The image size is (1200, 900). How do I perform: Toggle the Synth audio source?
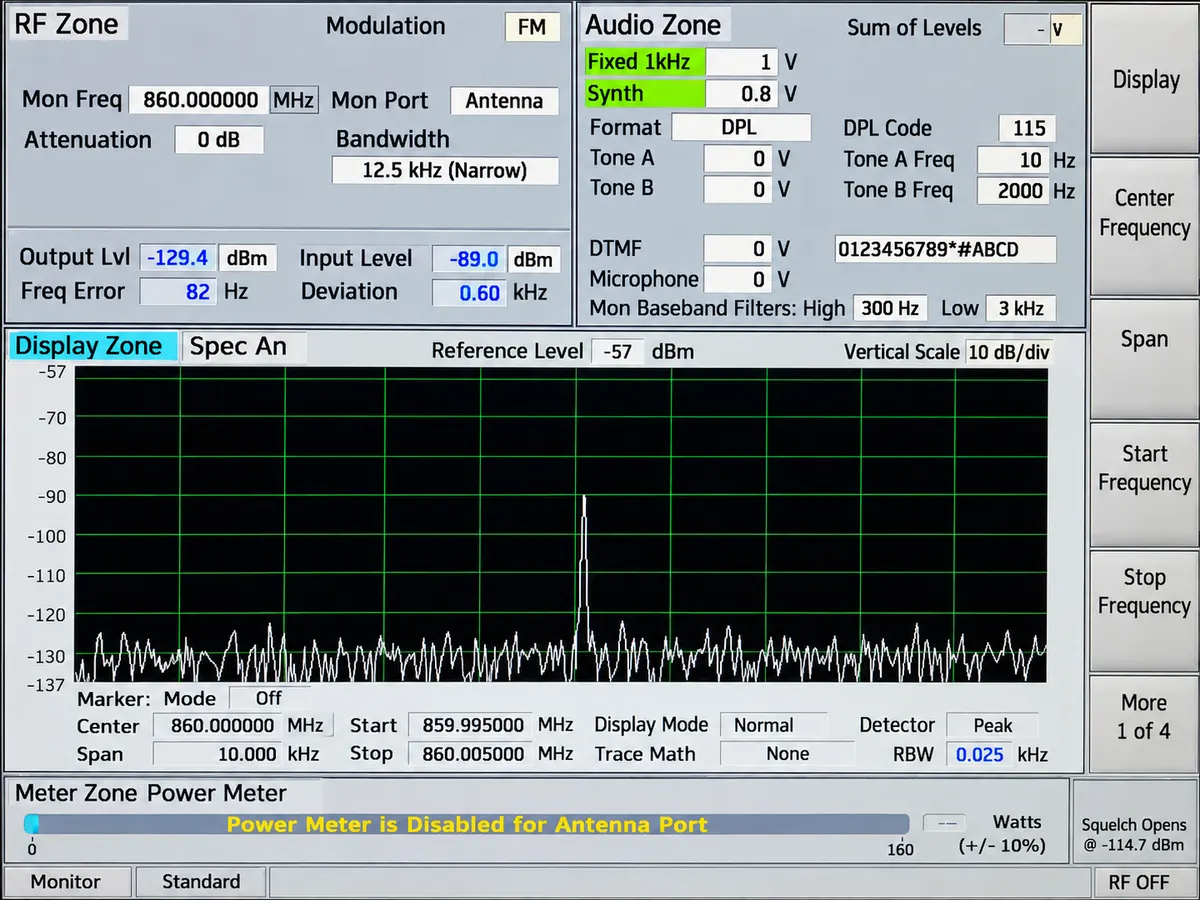click(x=644, y=93)
